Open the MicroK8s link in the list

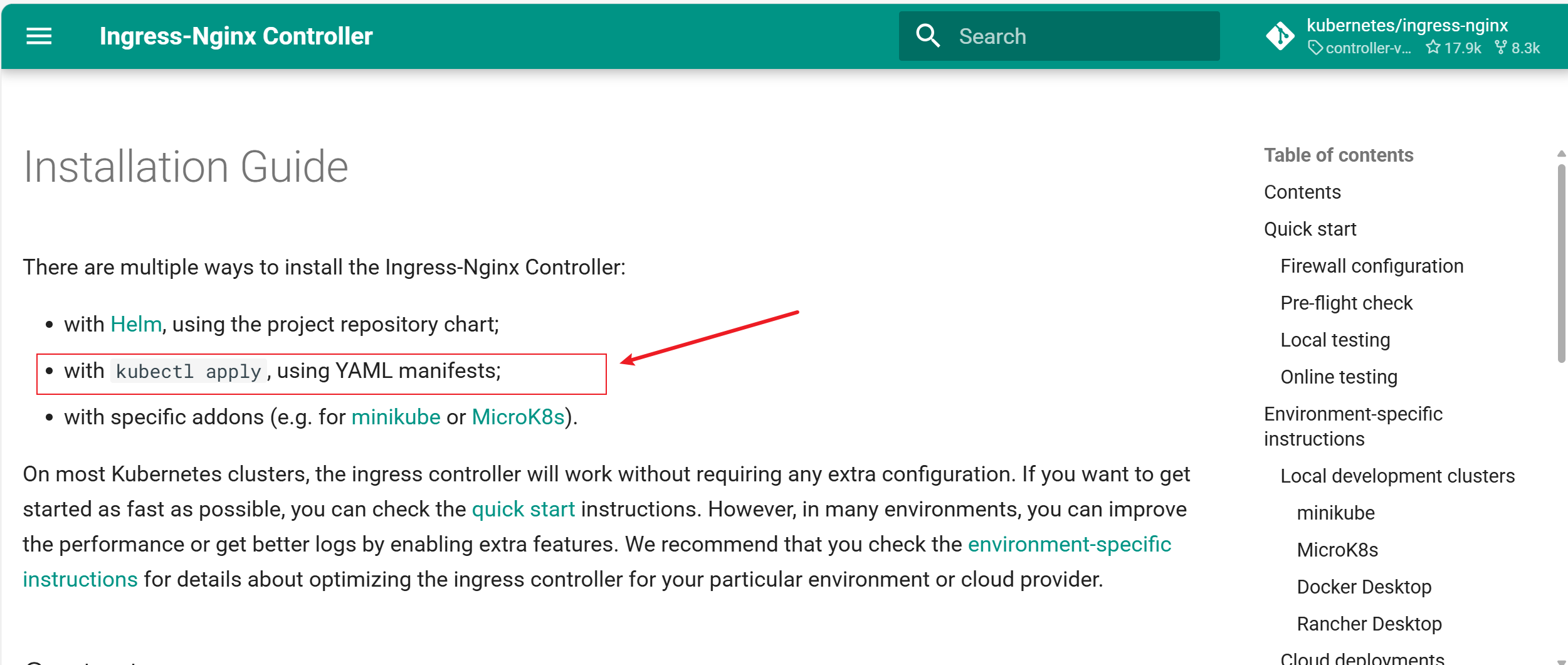pos(518,417)
